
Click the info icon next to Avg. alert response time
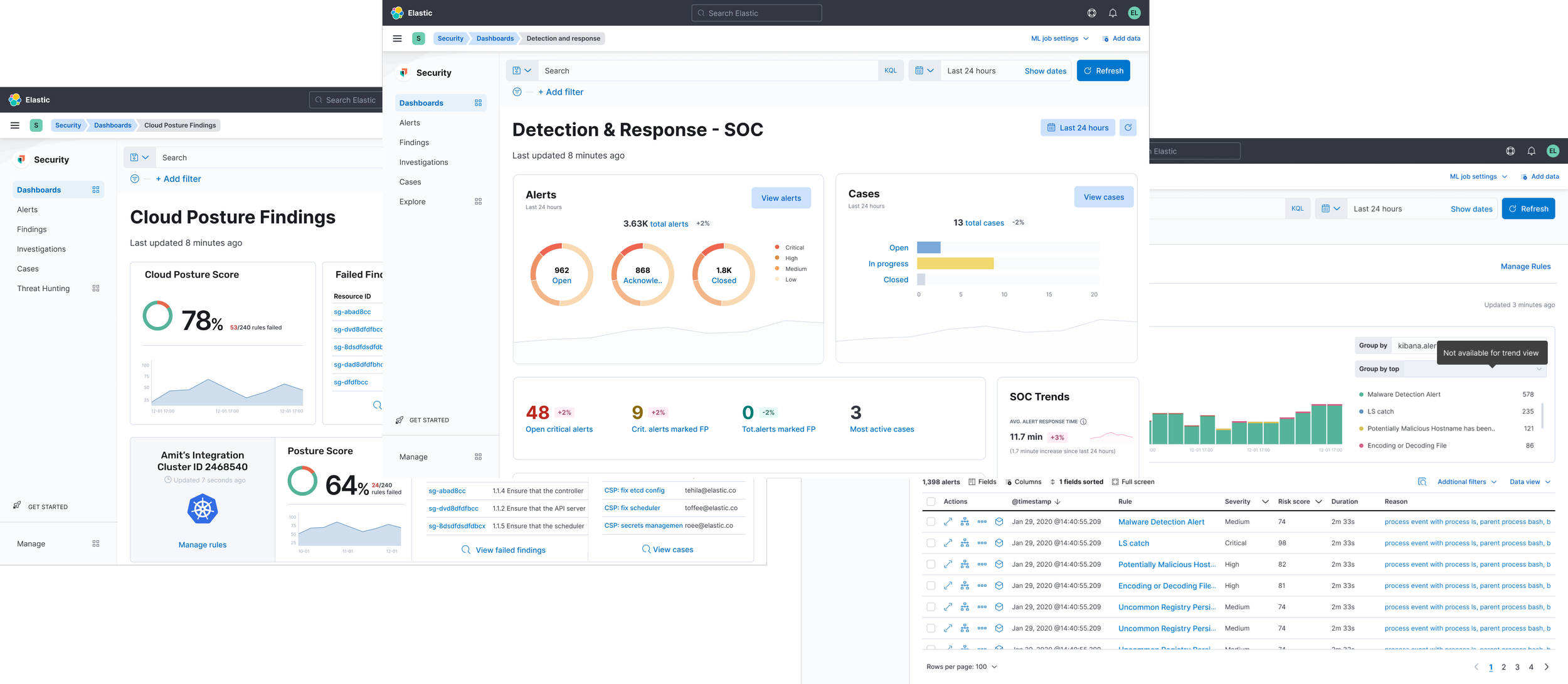(1083, 422)
